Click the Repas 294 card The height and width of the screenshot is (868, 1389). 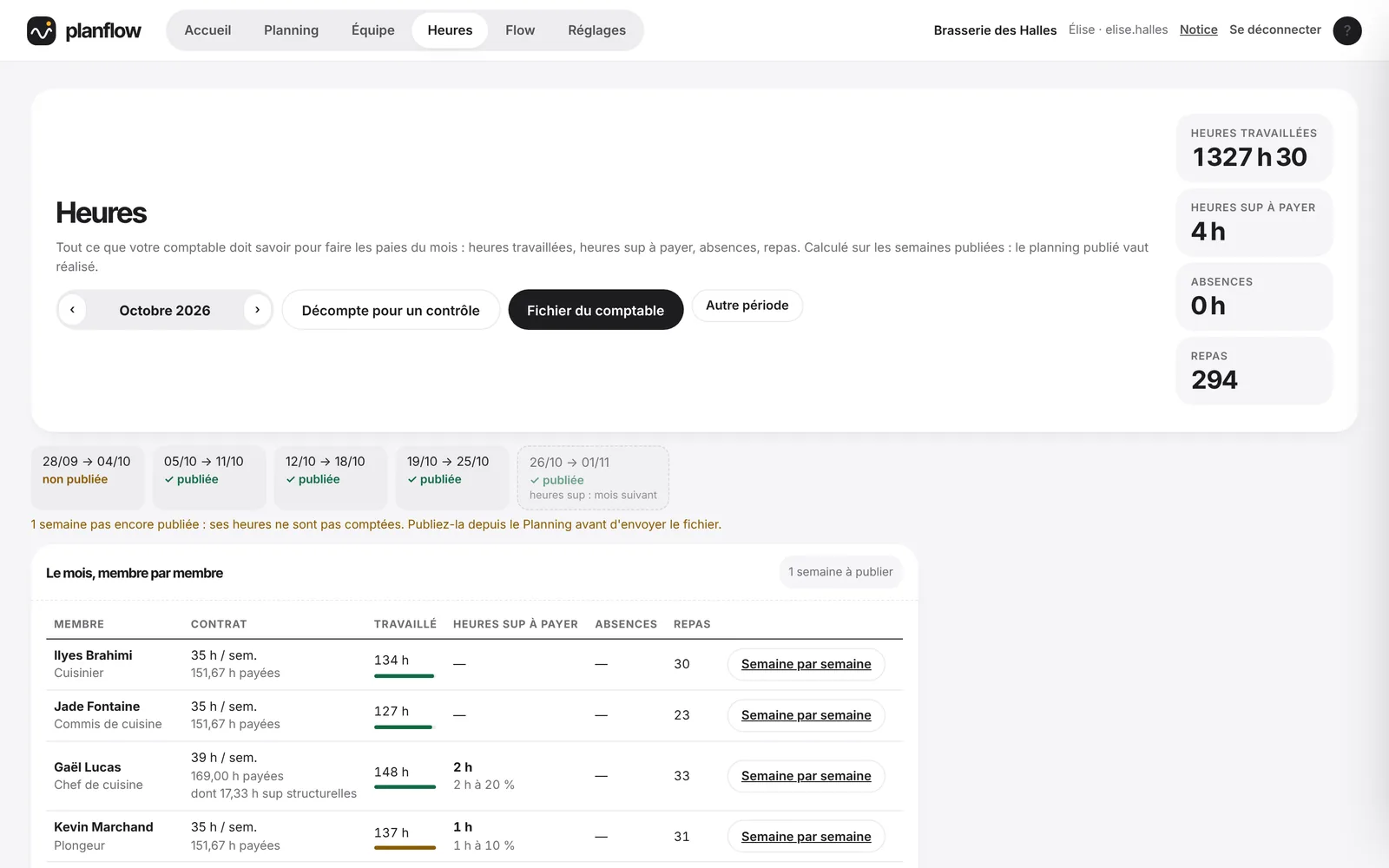point(1254,371)
